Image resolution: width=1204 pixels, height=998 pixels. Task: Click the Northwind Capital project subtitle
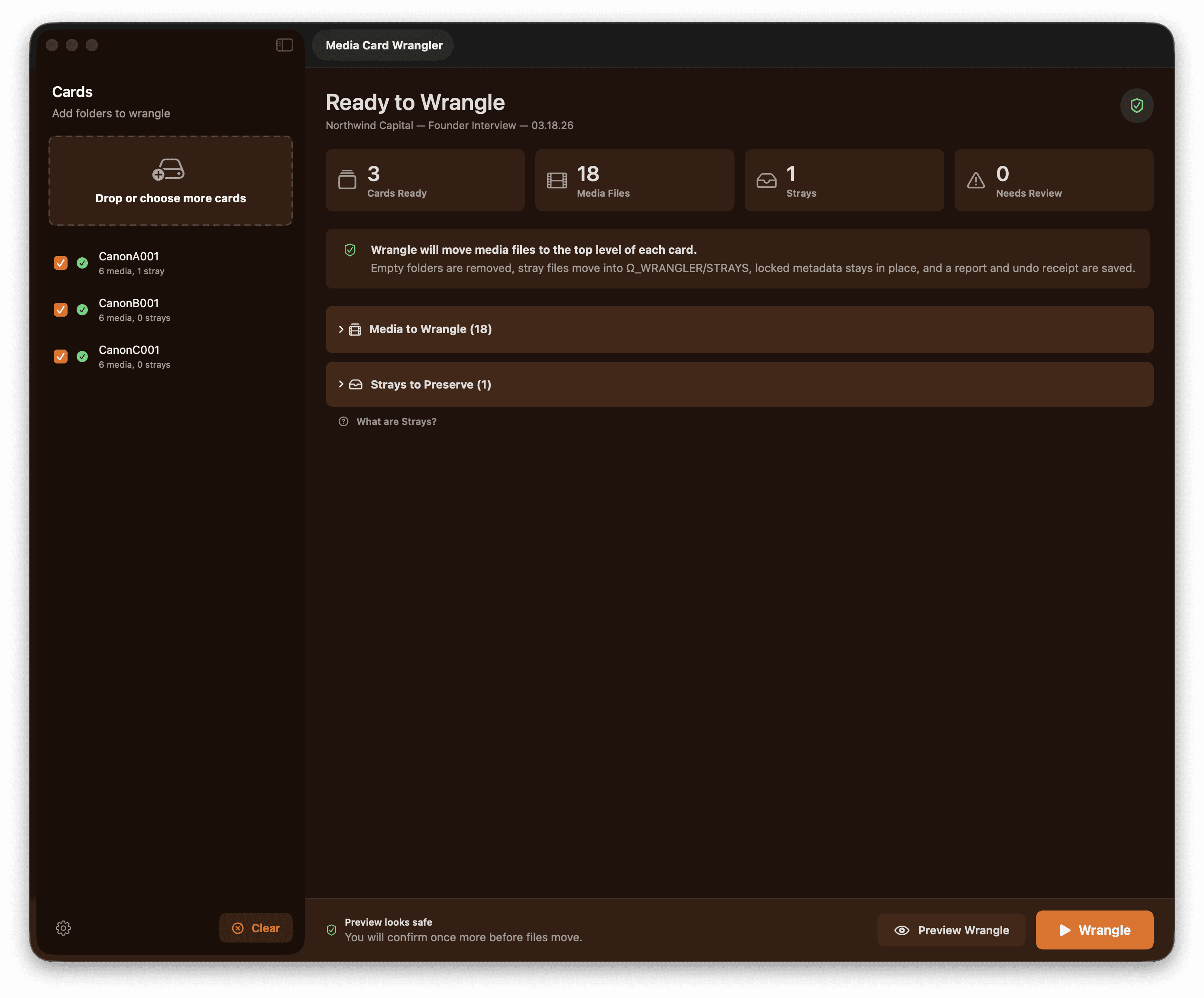[450, 126]
